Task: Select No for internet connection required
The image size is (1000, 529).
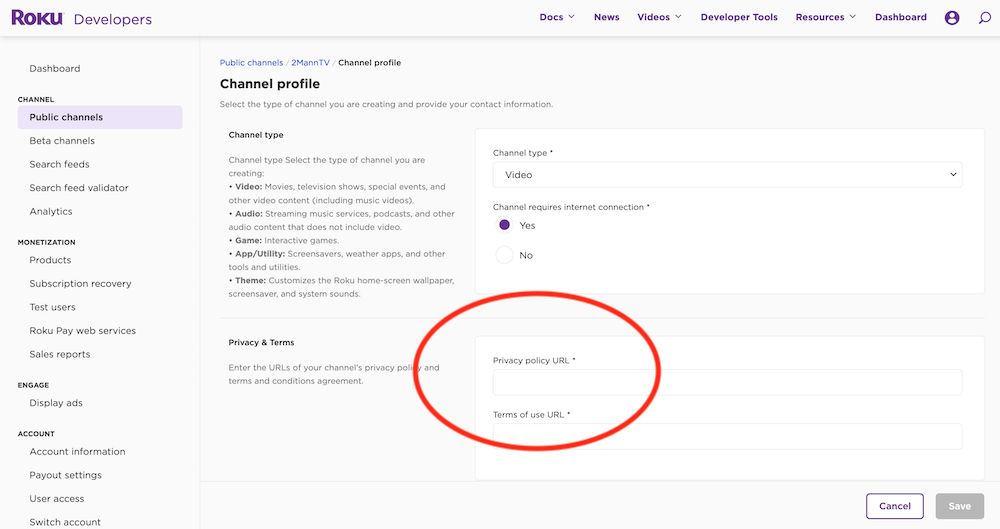Action: tap(504, 255)
